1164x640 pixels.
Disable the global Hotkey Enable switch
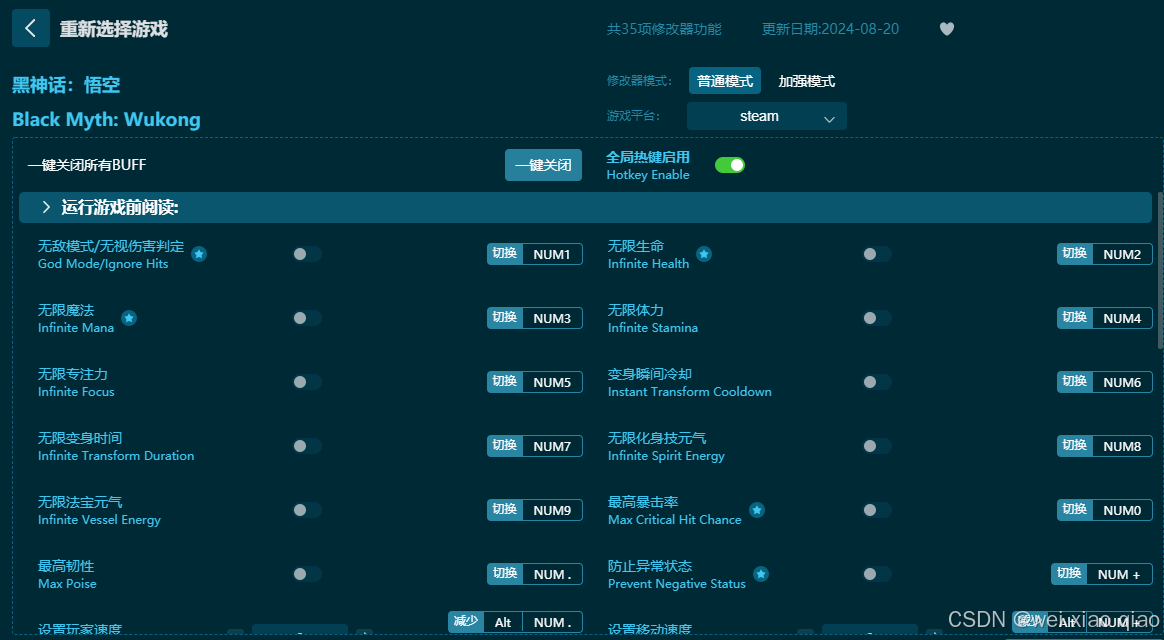click(x=730, y=165)
